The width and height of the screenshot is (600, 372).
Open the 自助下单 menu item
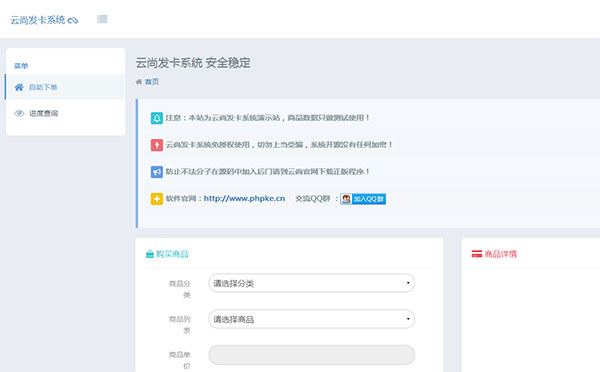pyautogui.click(x=65, y=87)
